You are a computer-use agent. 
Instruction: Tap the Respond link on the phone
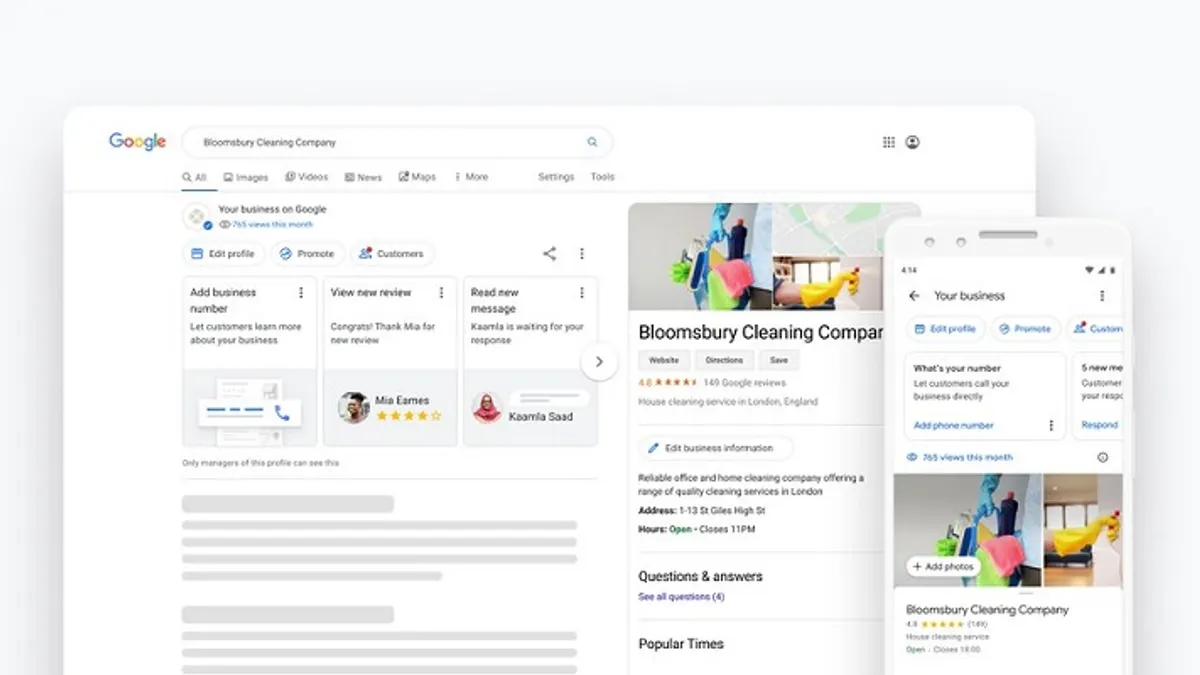pos(1099,425)
